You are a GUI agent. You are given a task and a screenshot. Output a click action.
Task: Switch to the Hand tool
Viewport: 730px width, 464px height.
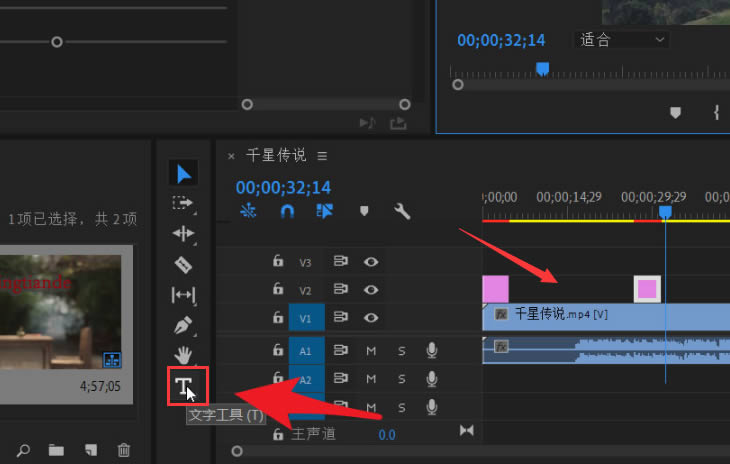click(184, 355)
